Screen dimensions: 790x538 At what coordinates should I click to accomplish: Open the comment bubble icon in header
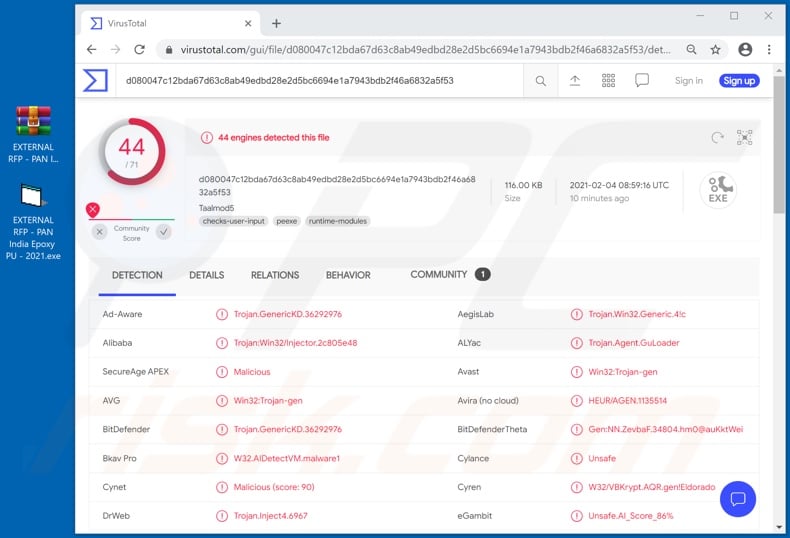pos(642,80)
